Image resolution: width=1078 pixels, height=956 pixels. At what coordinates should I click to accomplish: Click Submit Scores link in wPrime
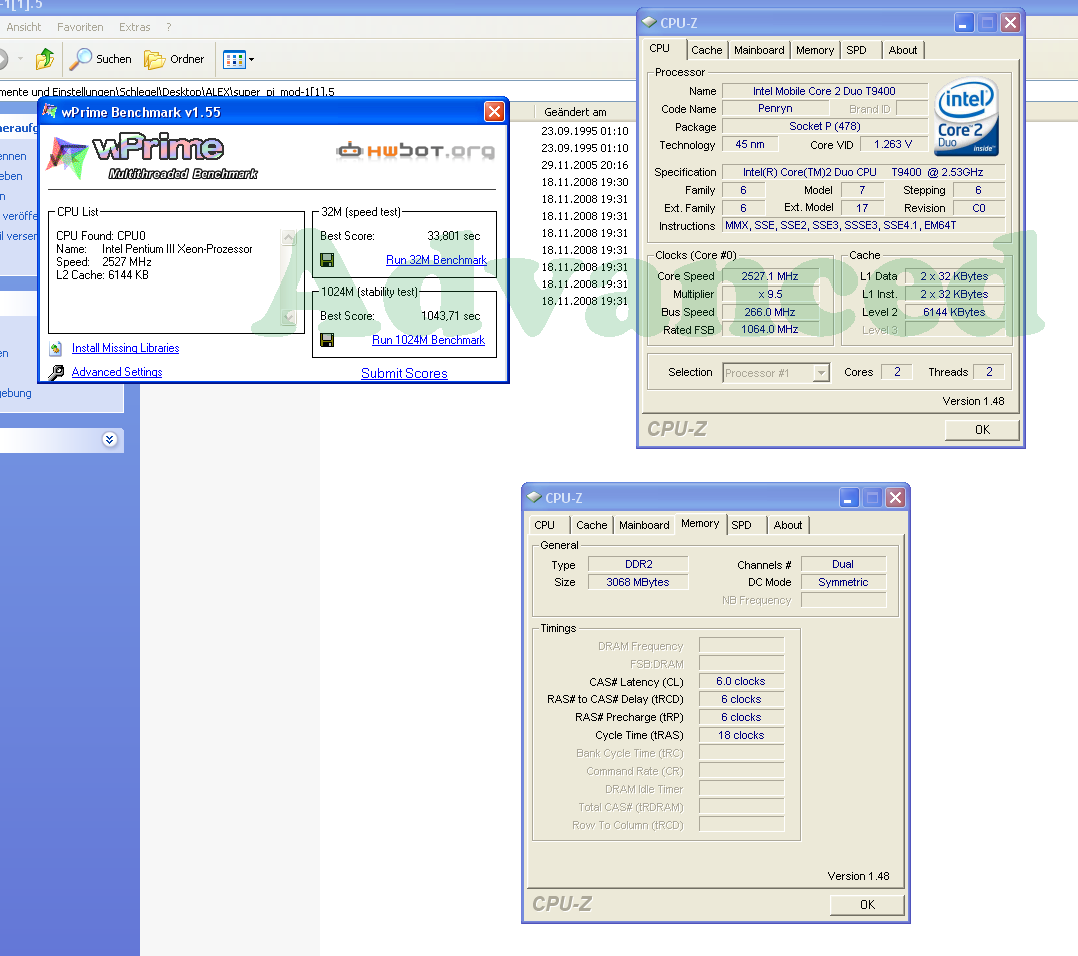pos(404,373)
